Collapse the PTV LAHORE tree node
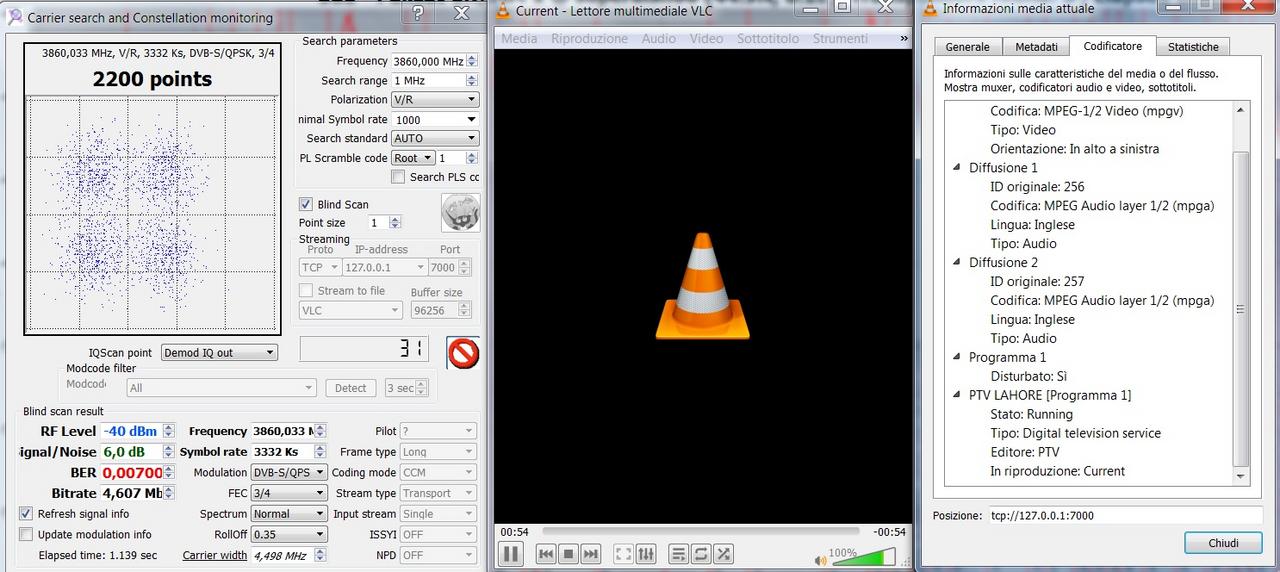The height and width of the screenshot is (572, 1280). point(958,396)
